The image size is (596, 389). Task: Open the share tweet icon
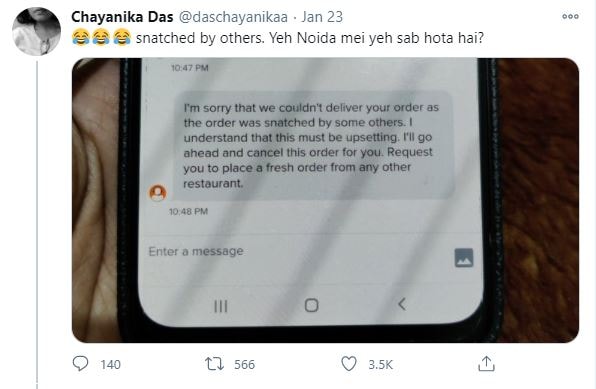[486, 364]
